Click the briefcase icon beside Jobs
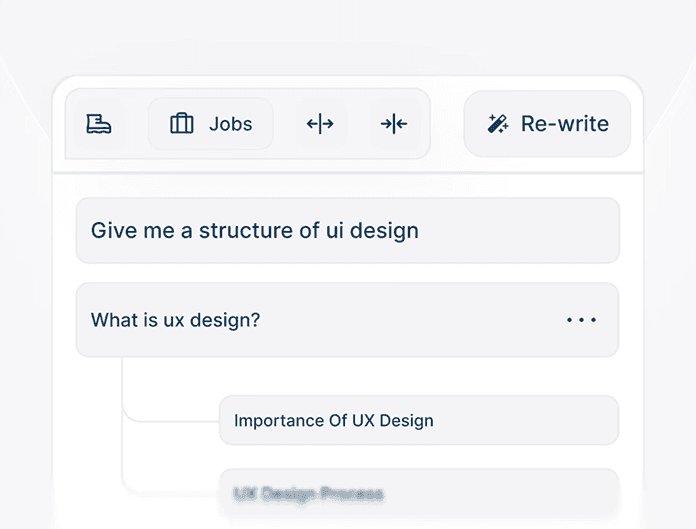The width and height of the screenshot is (696, 529). (181, 124)
